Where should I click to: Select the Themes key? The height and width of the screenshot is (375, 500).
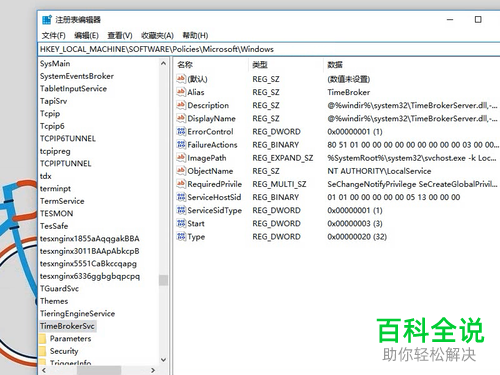pyautogui.click(x=54, y=301)
